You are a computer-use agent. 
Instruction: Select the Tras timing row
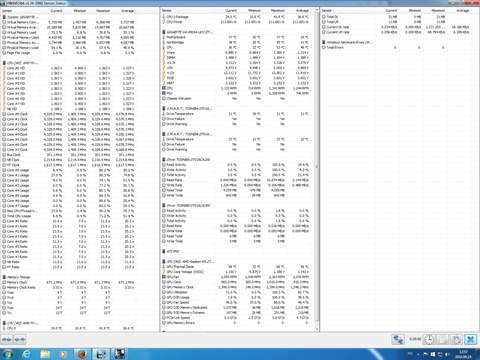coord(68,308)
